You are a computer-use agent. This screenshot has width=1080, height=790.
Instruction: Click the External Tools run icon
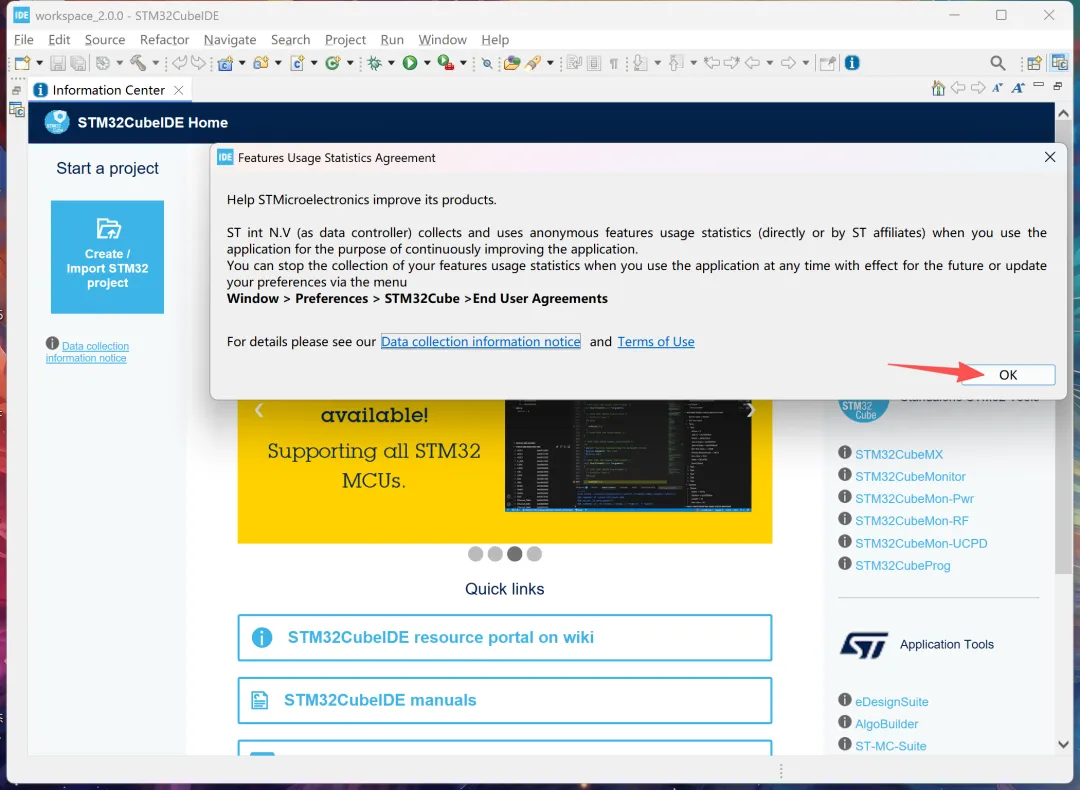(446, 63)
